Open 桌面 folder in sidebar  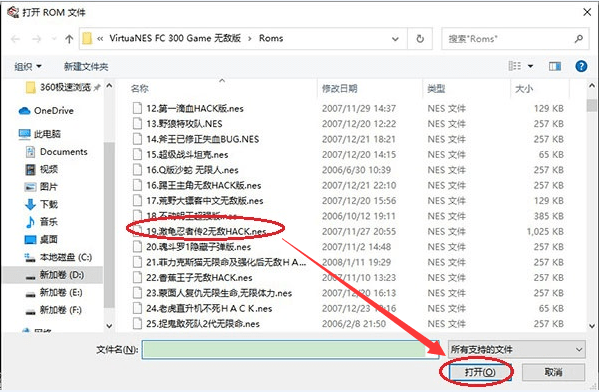[41, 240]
